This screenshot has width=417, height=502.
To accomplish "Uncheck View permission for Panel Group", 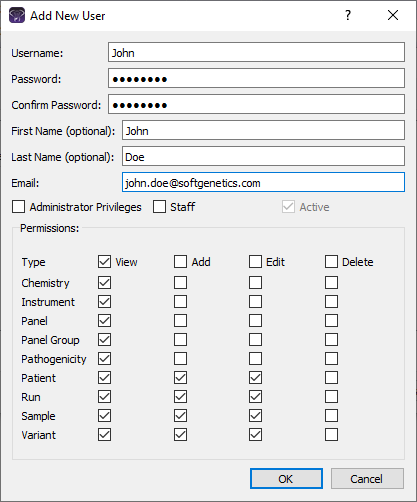I will coord(104,340).
